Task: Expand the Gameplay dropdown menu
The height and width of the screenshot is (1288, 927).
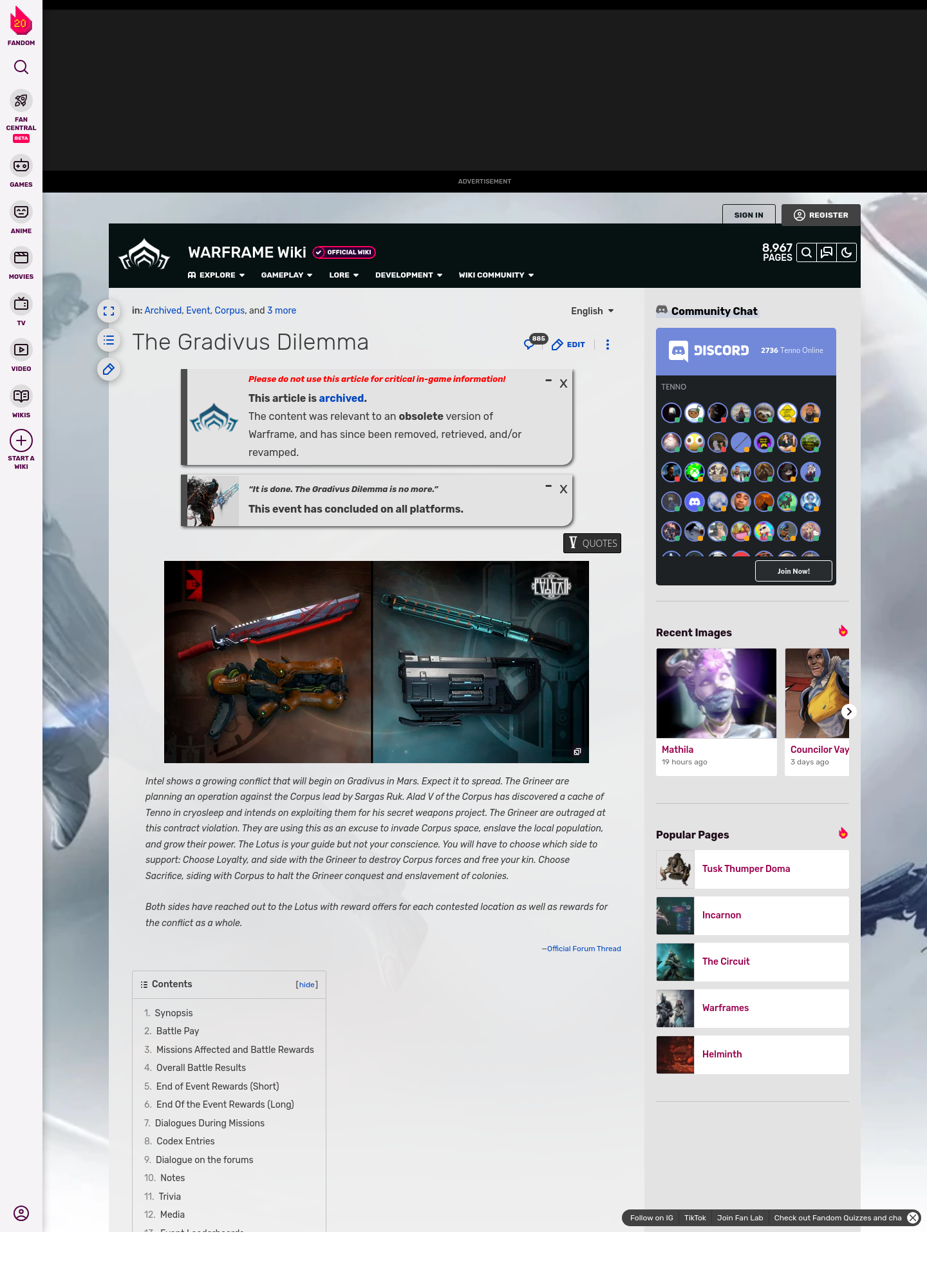Action: click(286, 275)
